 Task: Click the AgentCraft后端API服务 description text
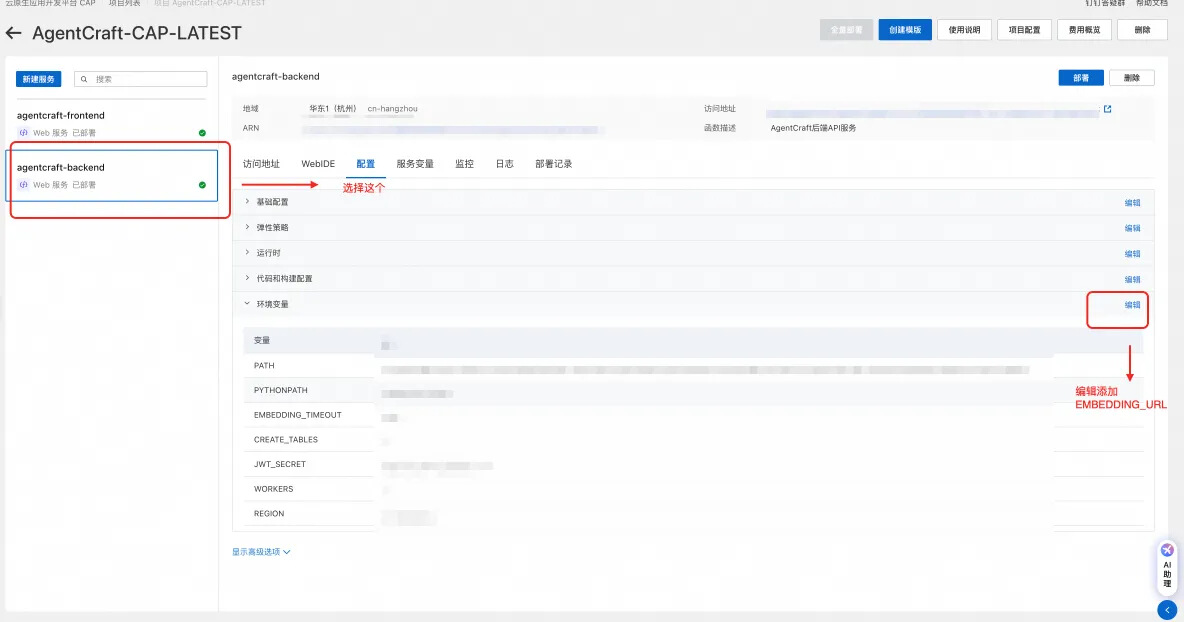(x=813, y=128)
